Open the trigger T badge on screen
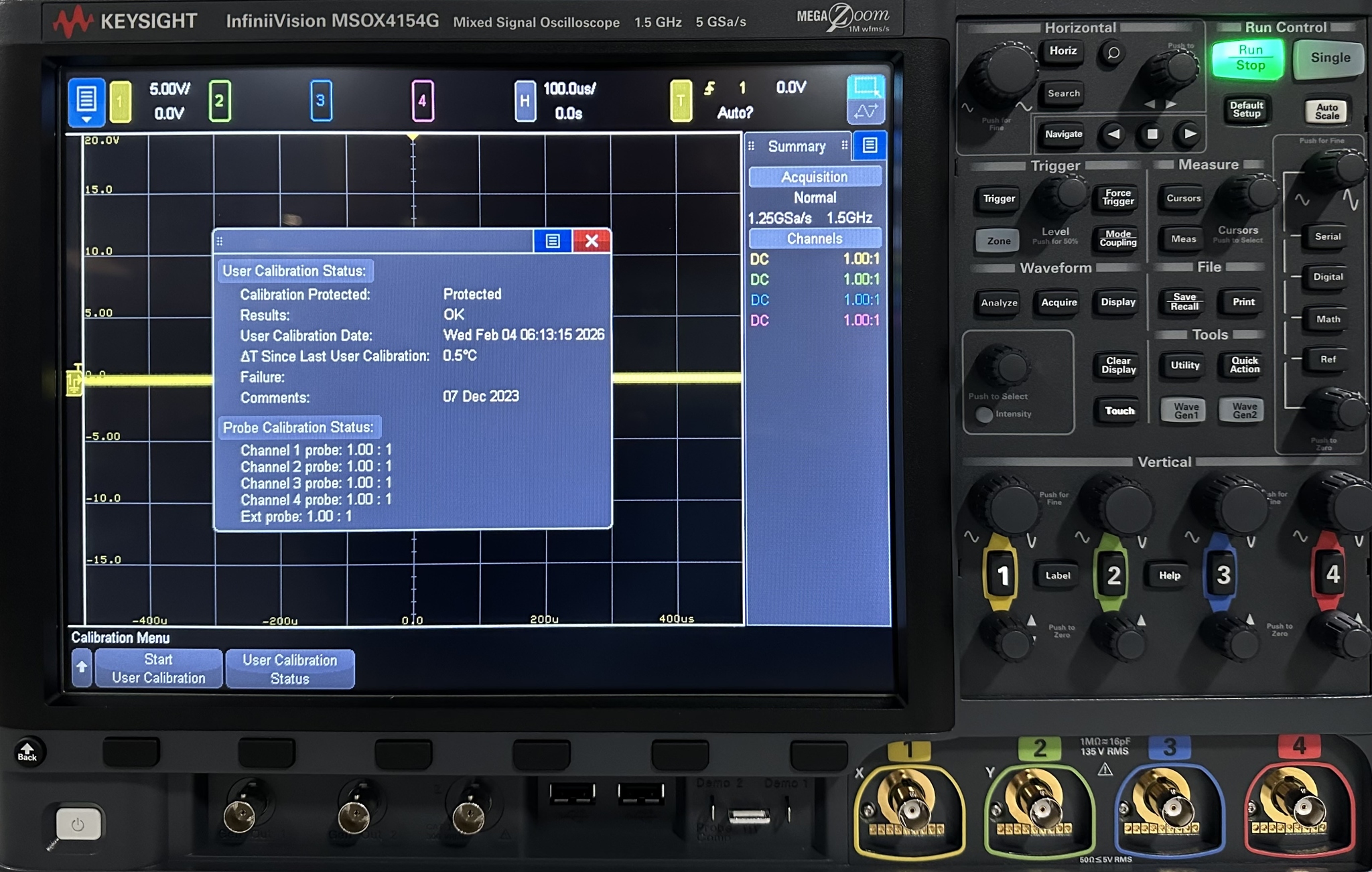 point(681,100)
